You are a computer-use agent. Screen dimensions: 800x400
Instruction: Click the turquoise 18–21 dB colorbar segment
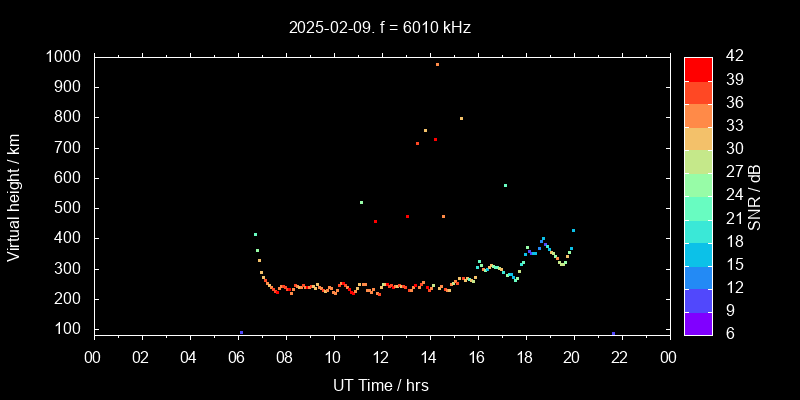click(x=698, y=230)
